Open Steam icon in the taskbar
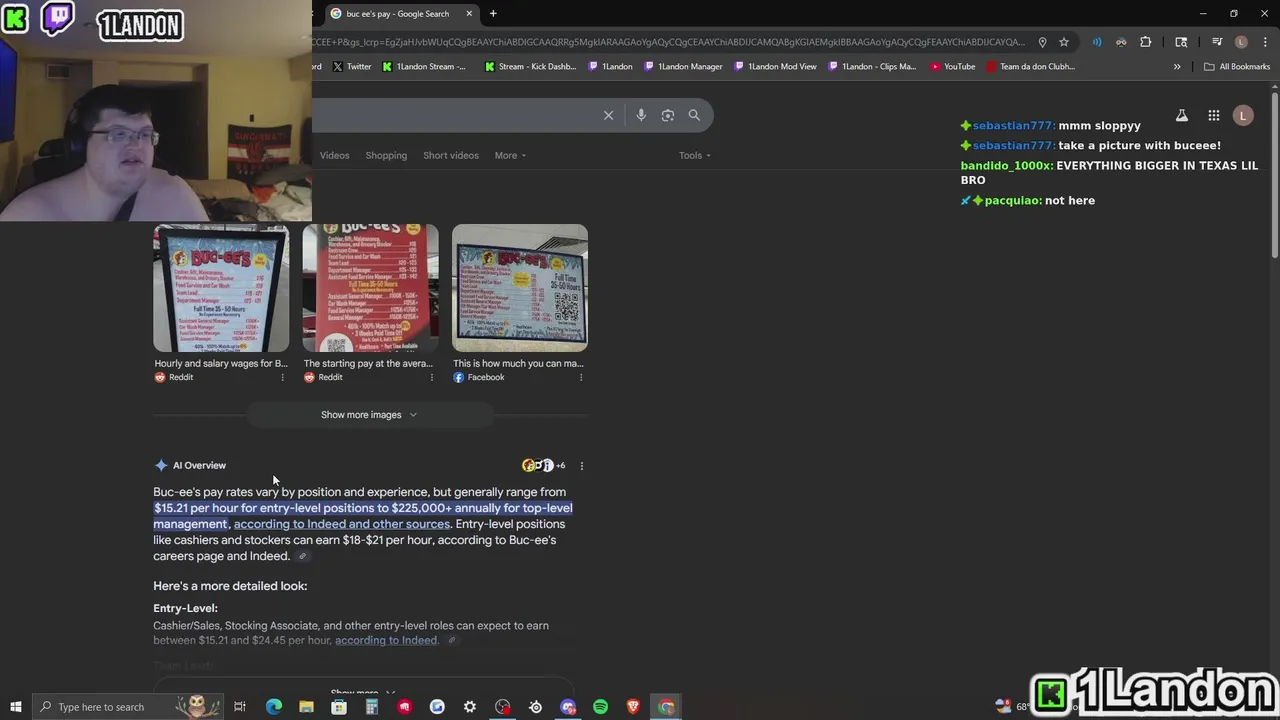The height and width of the screenshot is (720, 1280). (x=535, y=707)
